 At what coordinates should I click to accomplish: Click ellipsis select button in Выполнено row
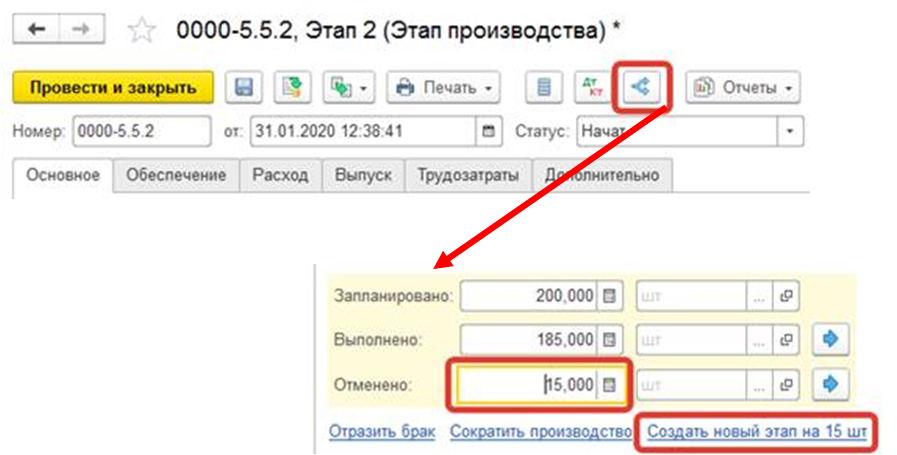pyautogui.click(x=759, y=340)
